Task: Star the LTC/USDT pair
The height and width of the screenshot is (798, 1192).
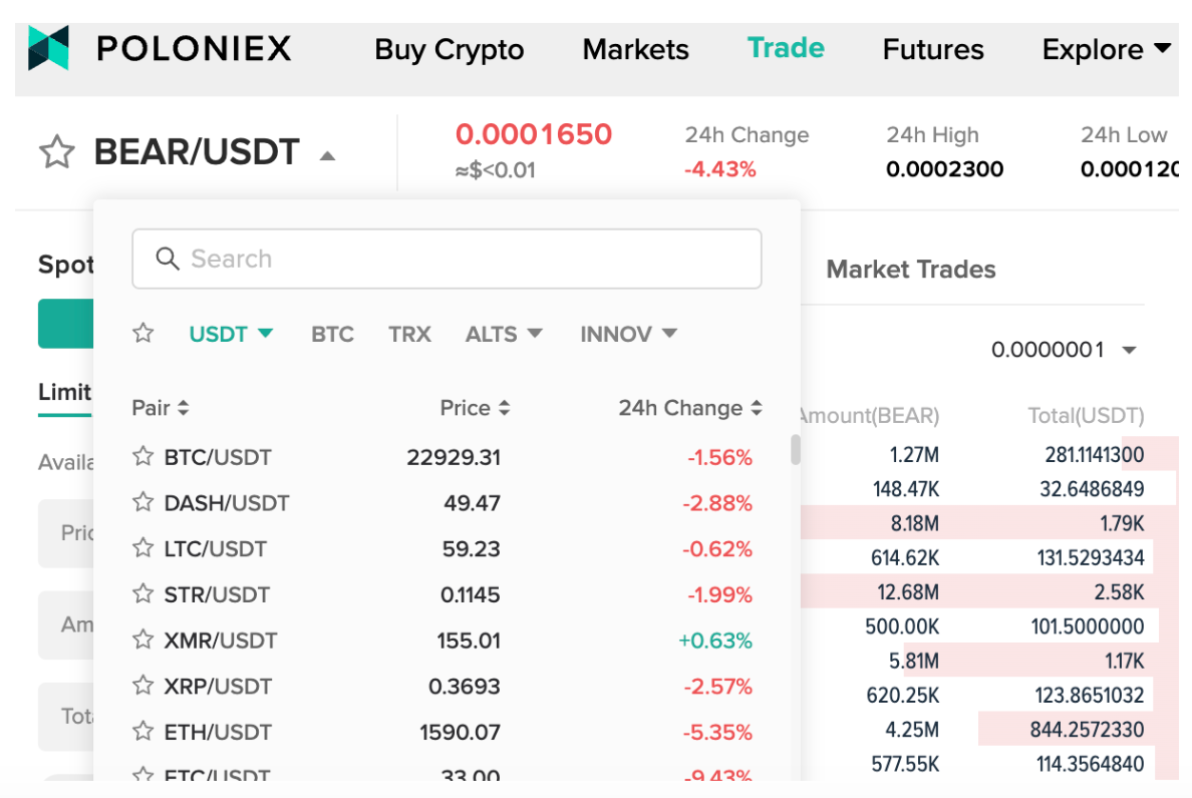Action: pyautogui.click(x=143, y=547)
